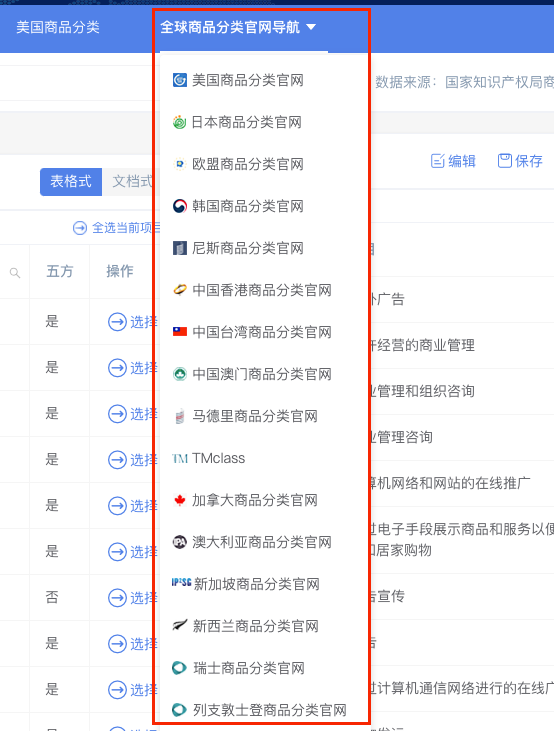The height and width of the screenshot is (731, 554).
Task: Open 澳大利亚商品分类官网 entry
Action: tap(262, 542)
